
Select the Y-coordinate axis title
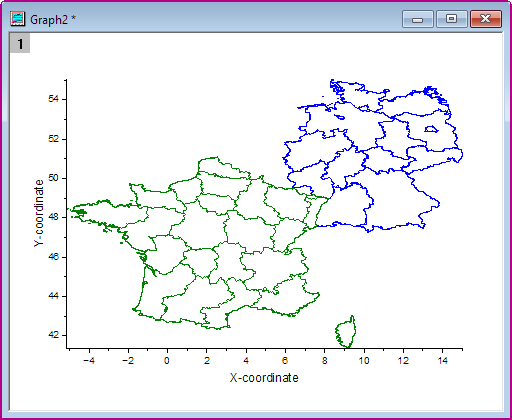tap(39, 213)
